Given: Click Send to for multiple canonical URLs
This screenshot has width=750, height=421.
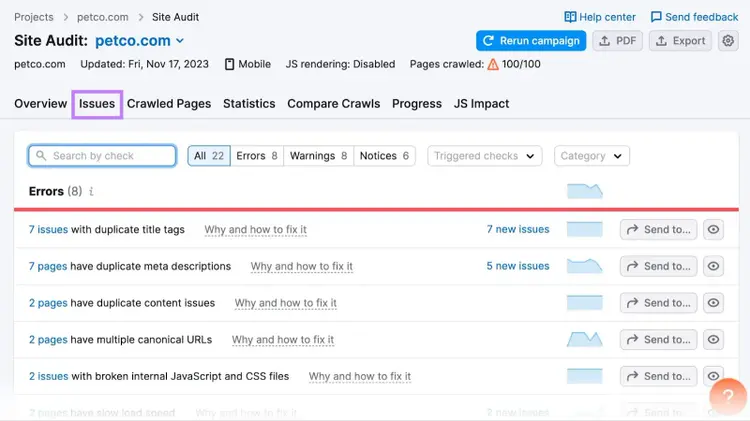Looking at the screenshot, I should [x=659, y=340].
